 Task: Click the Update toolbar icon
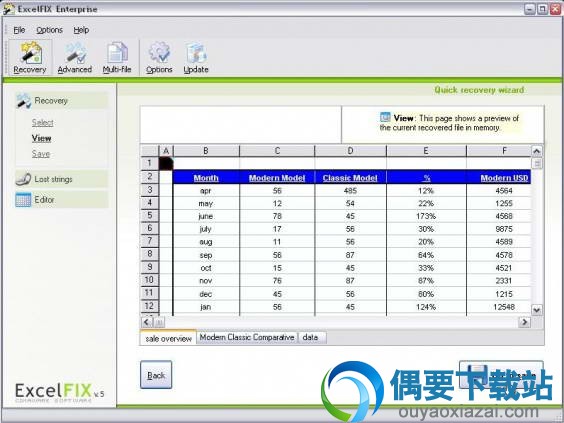pyautogui.click(x=196, y=57)
